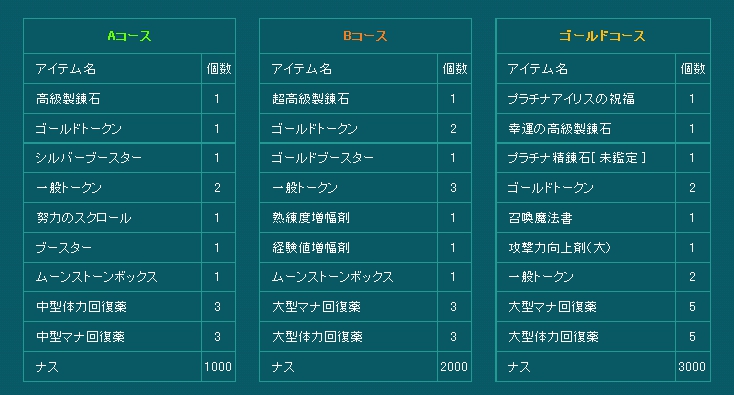734x395 pixels.
Task: Click the Bコース table header
Action: point(365,36)
